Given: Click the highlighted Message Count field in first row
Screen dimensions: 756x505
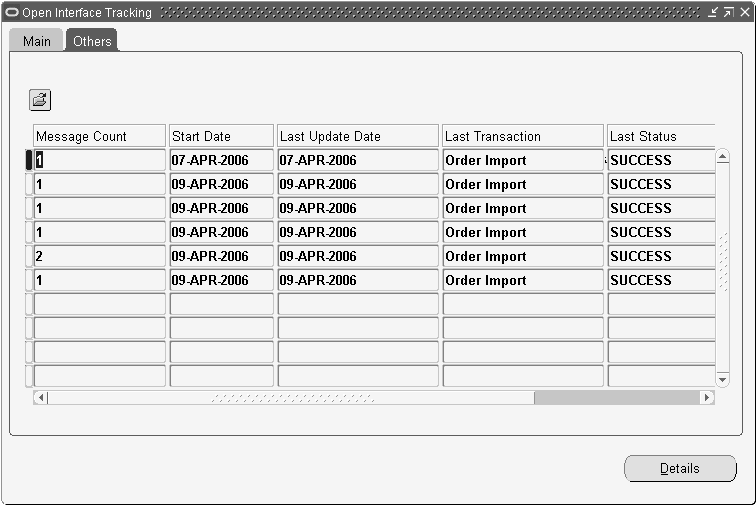Looking at the screenshot, I should tap(99, 160).
